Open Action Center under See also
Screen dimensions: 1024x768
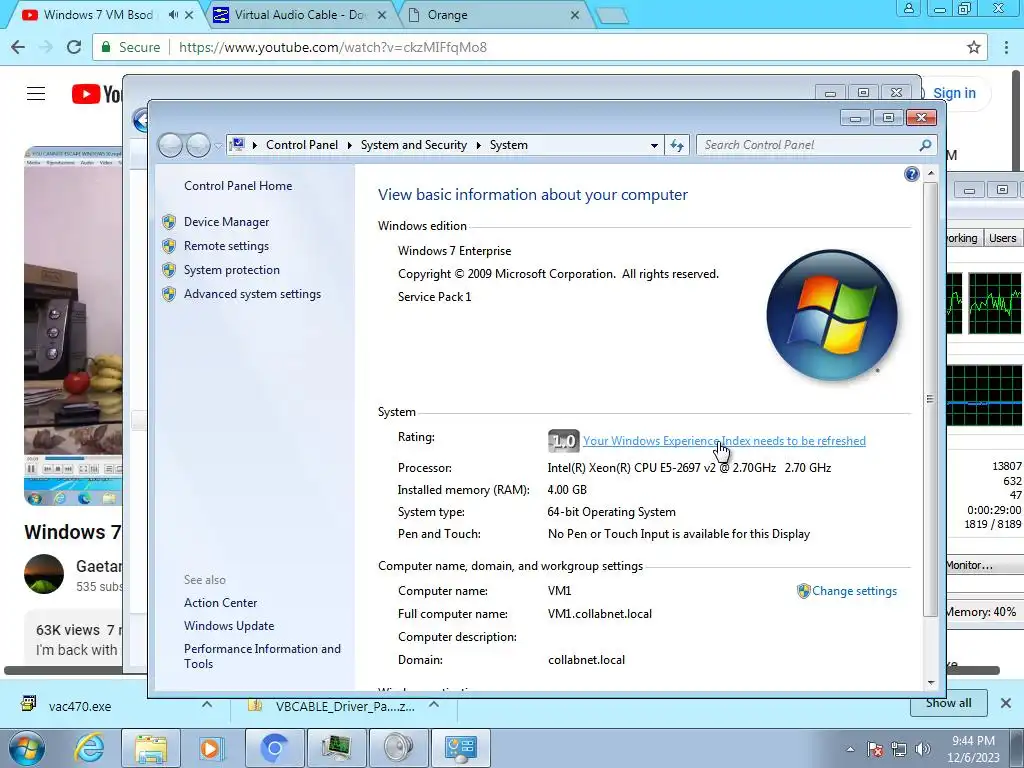[220, 603]
